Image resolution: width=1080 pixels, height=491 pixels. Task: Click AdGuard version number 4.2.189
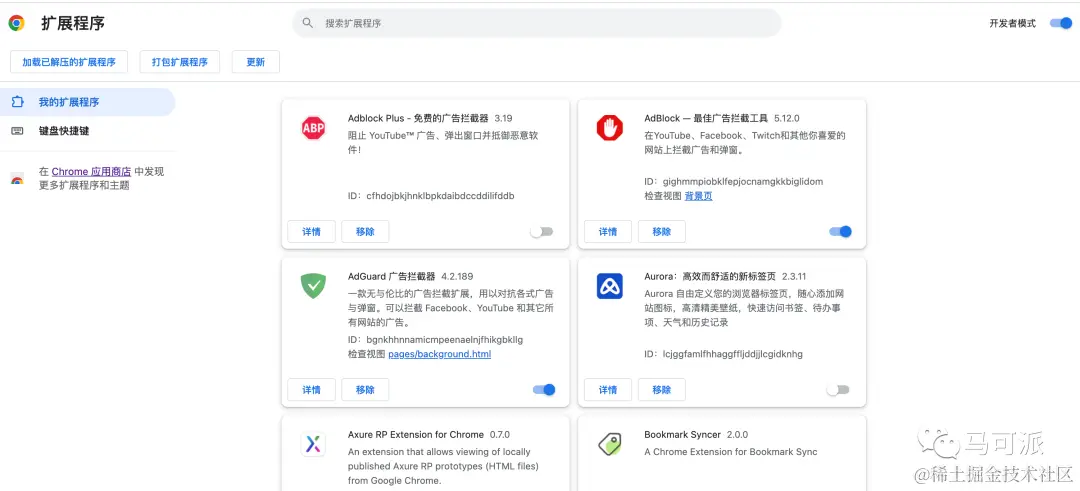457,276
